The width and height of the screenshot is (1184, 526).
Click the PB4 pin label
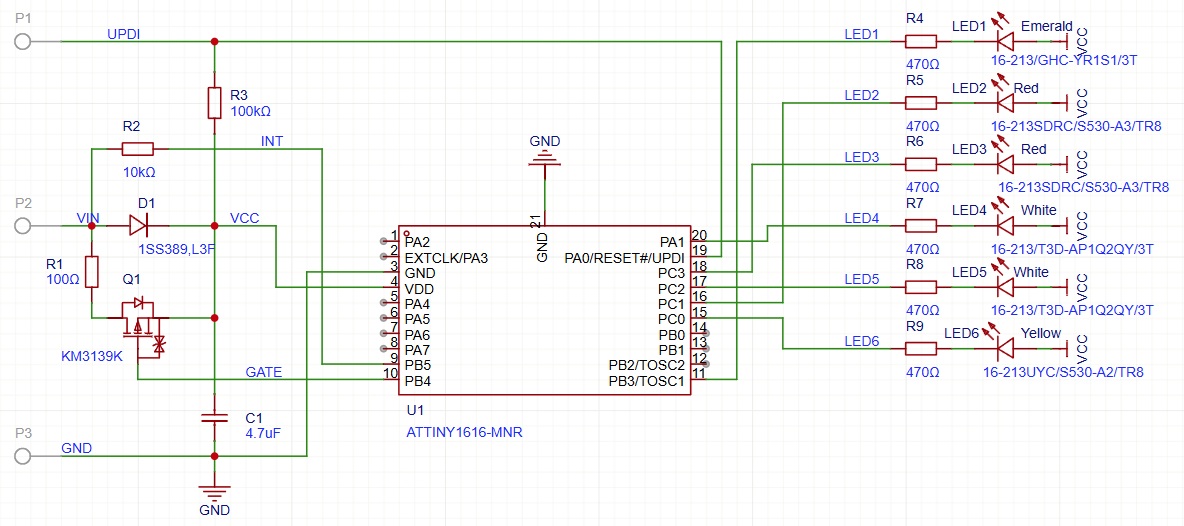(418, 380)
